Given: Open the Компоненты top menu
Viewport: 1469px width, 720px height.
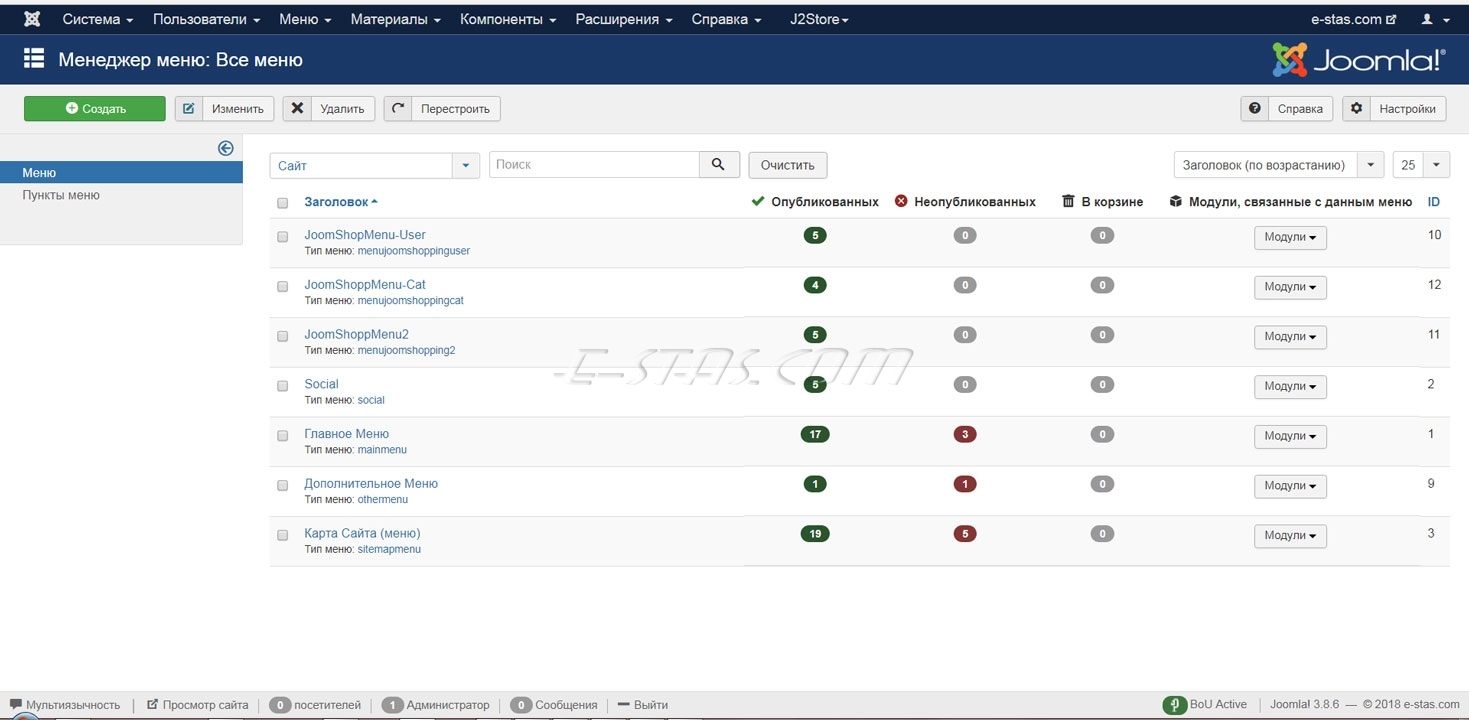Looking at the screenshot, I should coord(508,19).
